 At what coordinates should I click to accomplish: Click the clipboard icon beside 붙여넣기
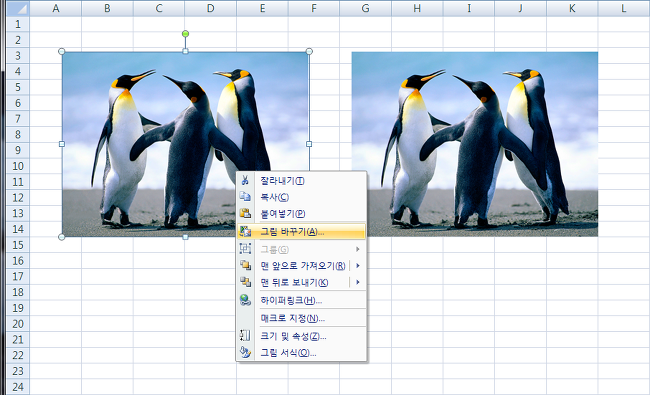245,213
